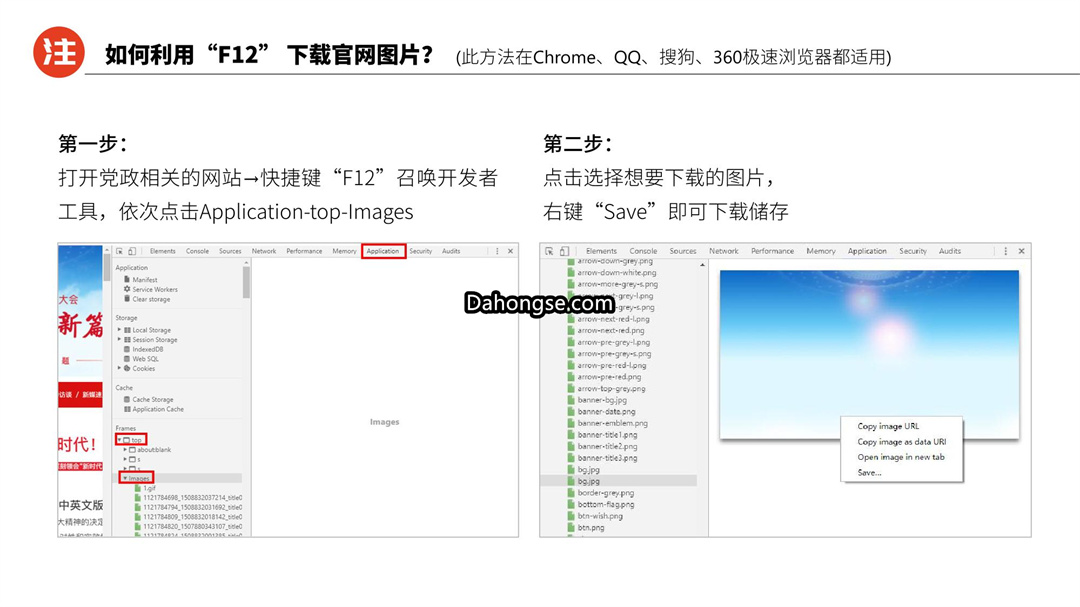This screenshot has width=1080, height=607.
Task: Select the 1121784809_1508832018142 image file
Action: click(x=192, y=517)
